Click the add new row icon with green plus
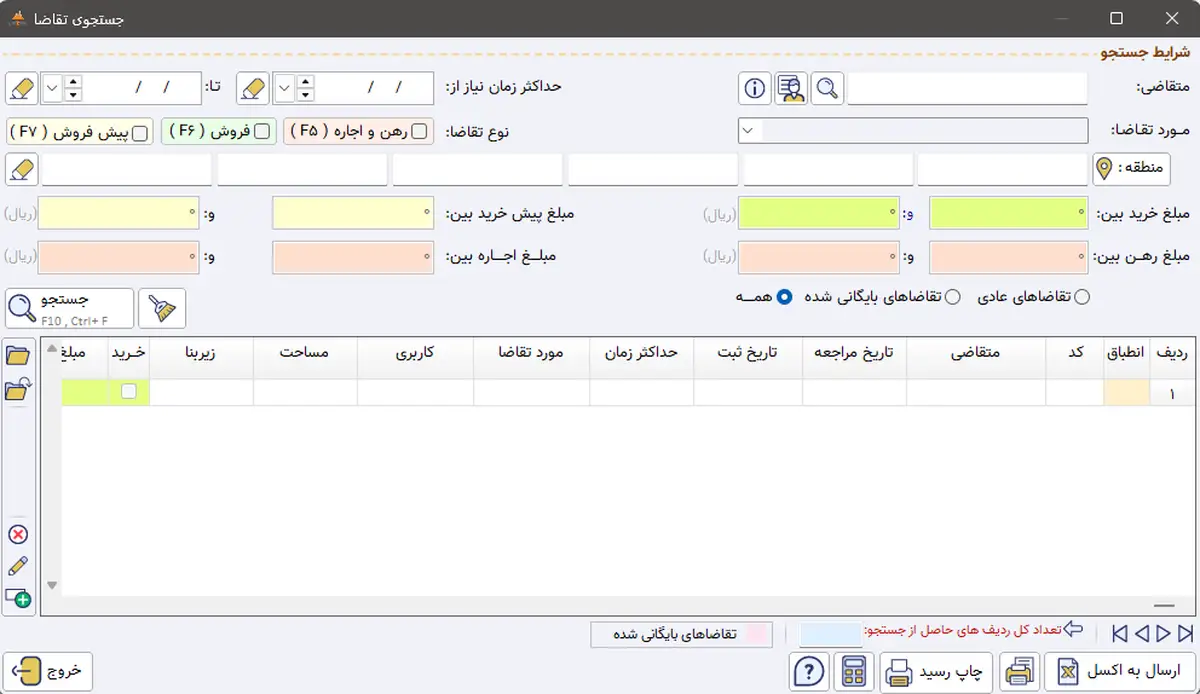This screenshot has height=694, width=1200. click(x=18, y=599)
